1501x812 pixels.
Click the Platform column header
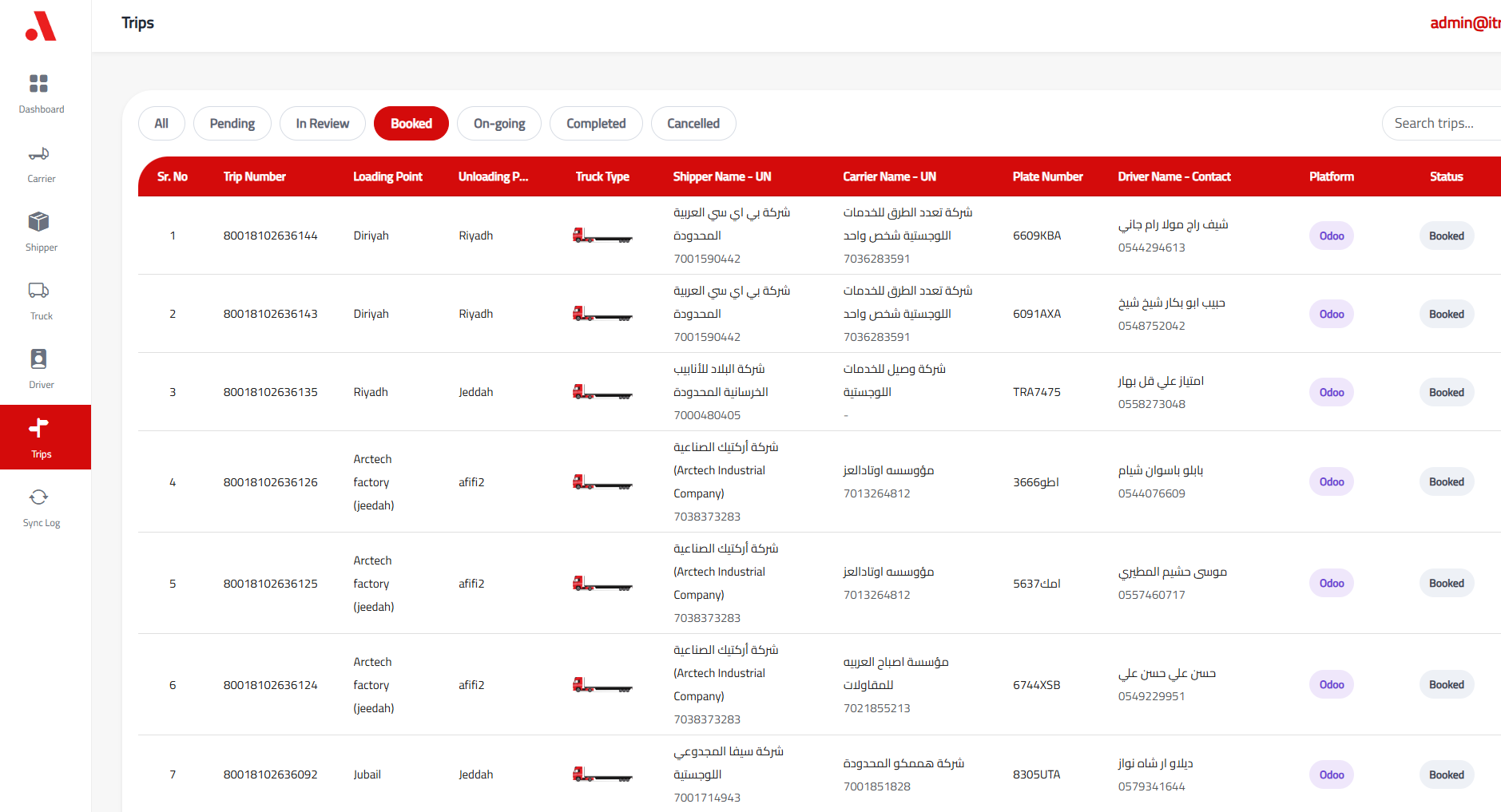[x=1332, y=176]
